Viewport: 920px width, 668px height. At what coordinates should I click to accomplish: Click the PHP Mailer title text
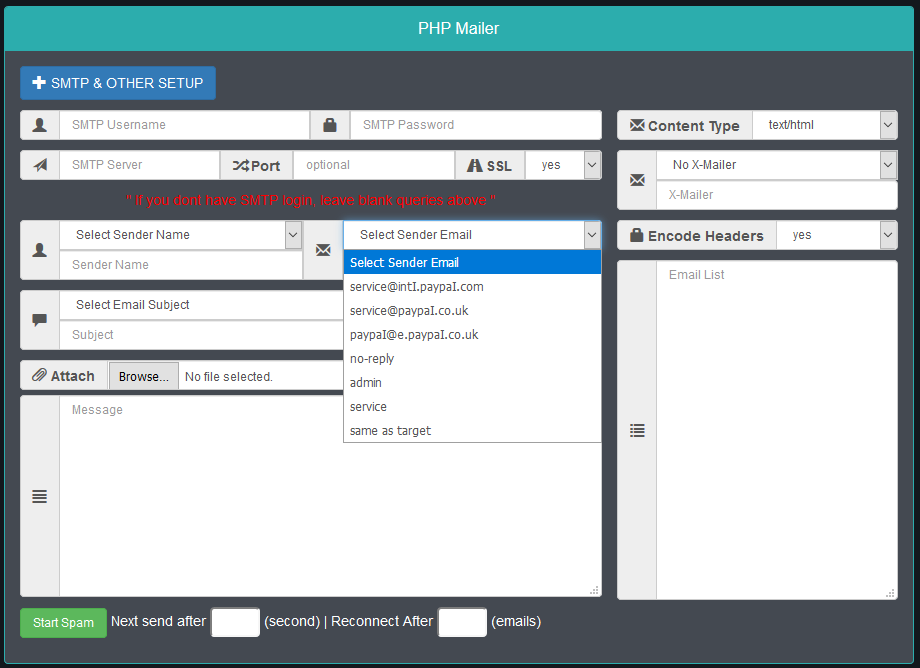(459, 28)
